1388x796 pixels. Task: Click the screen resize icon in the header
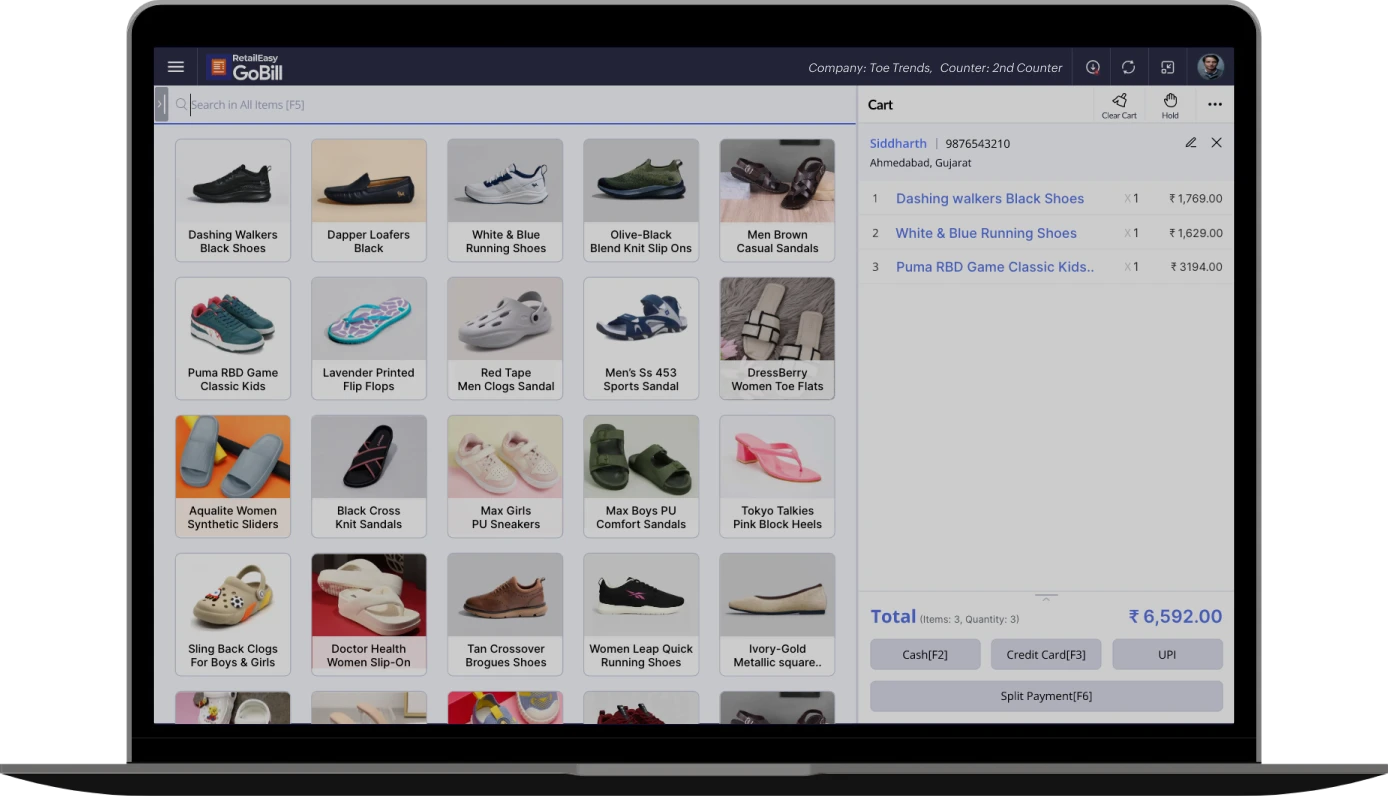point(1167,67)
